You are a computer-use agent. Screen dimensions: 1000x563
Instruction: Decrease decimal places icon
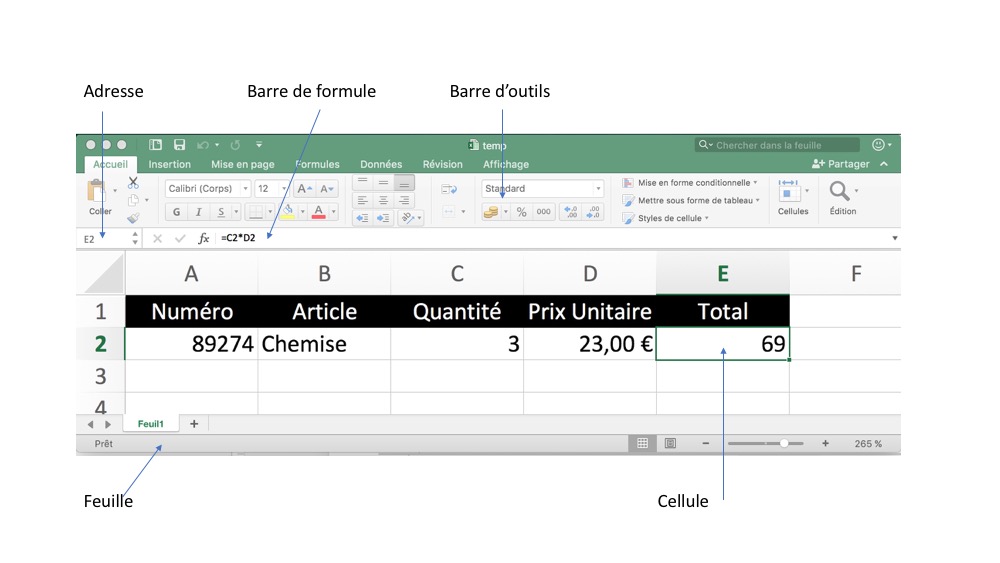coord(593,212)
